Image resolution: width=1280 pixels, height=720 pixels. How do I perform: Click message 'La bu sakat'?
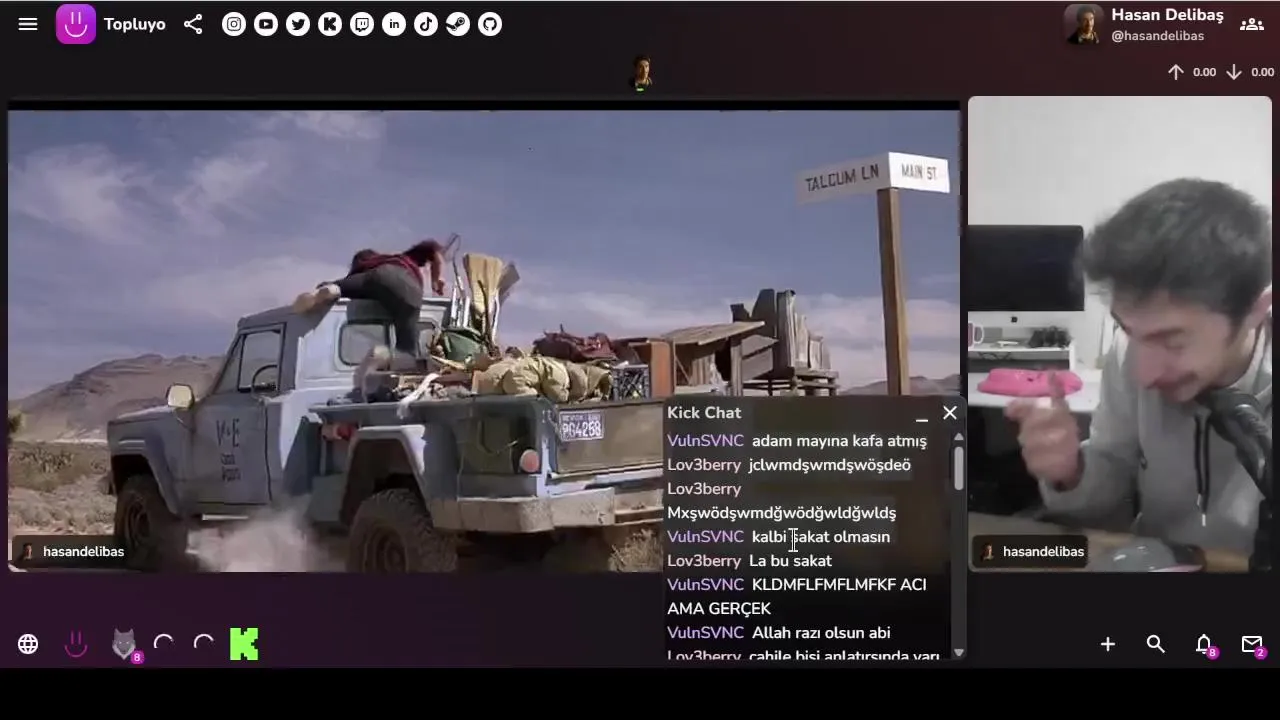[790, 561]
